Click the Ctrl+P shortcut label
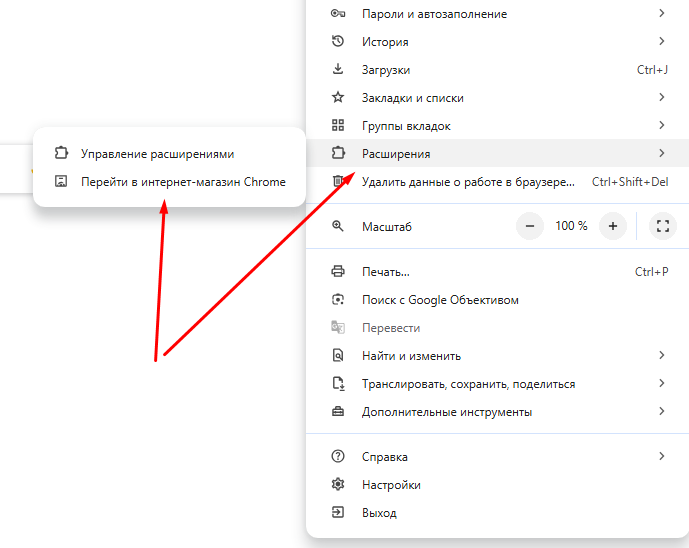The height and width of the screenshot is (548, 689). click(x=651, y=272)
